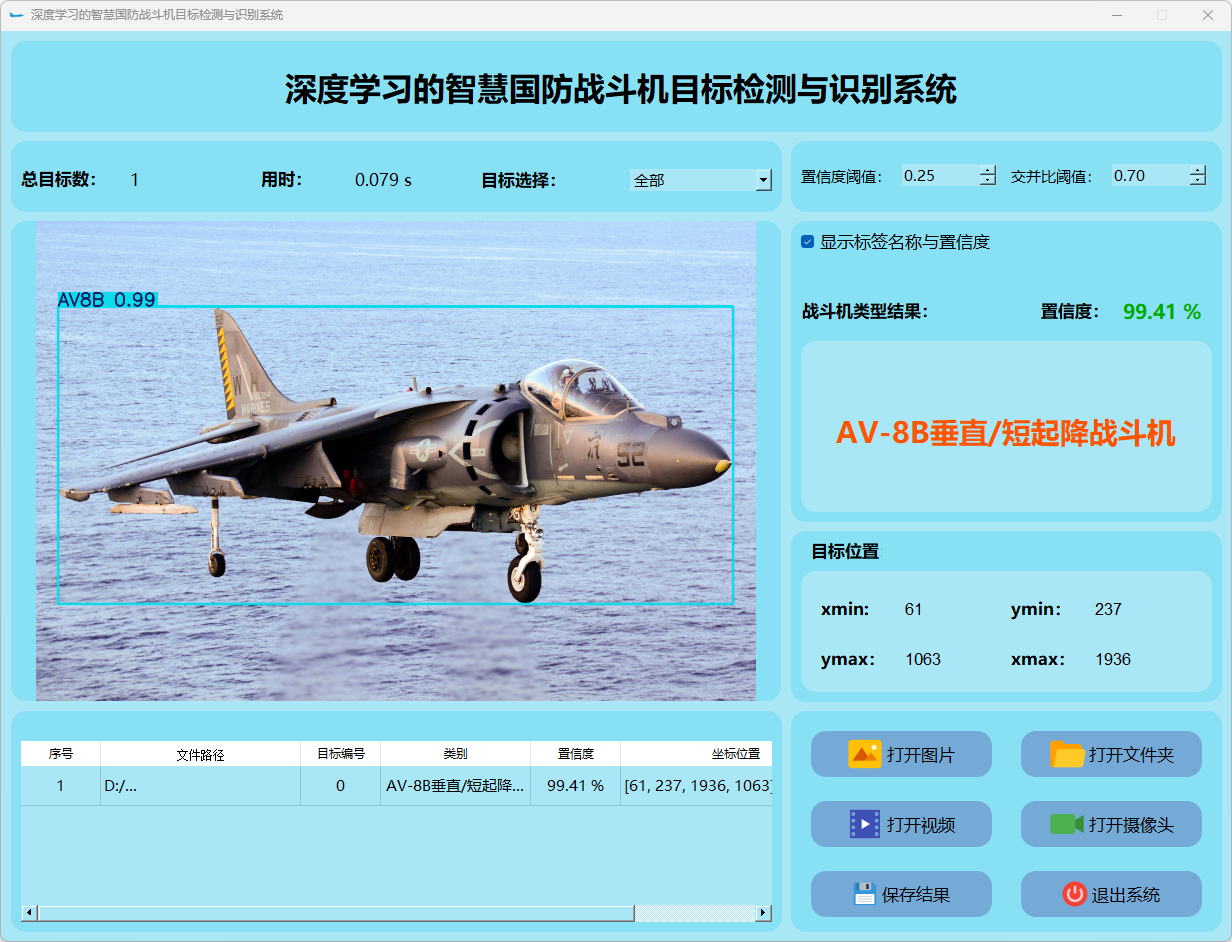
Task: Click the red power icon on 退出系统
Action: coord(1074,894)
